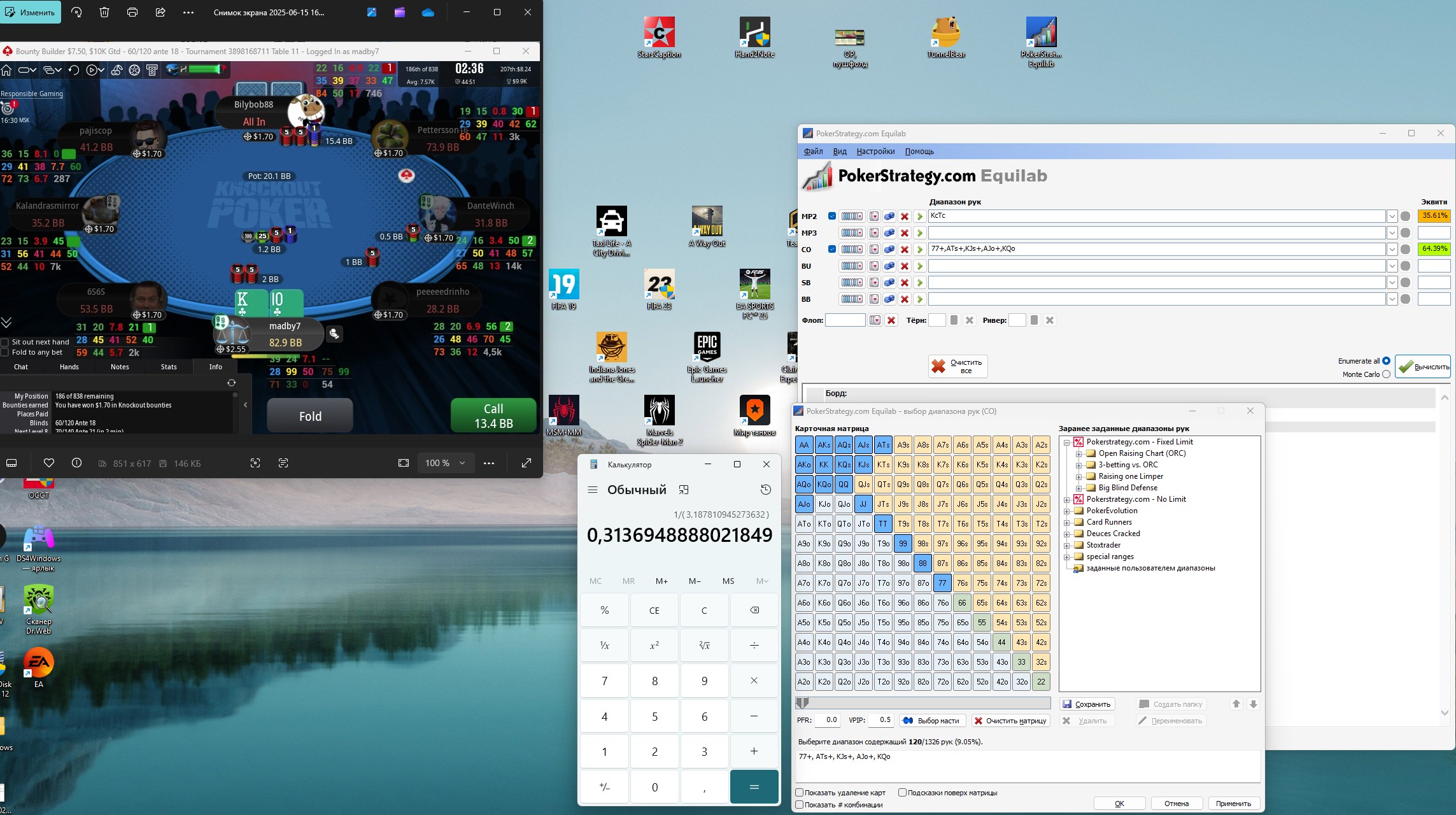Image resolution: width=1456 pixels, height=815 pixels.
Task: Click Выбор масти button
Action: (932, 721)
